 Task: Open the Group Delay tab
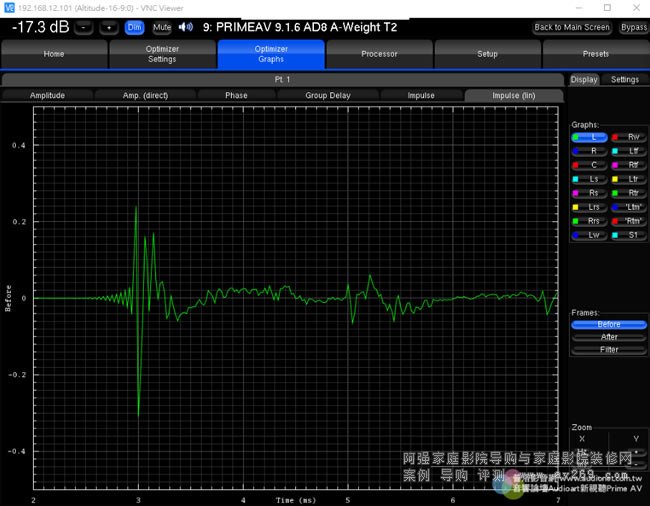click(326, 95)
